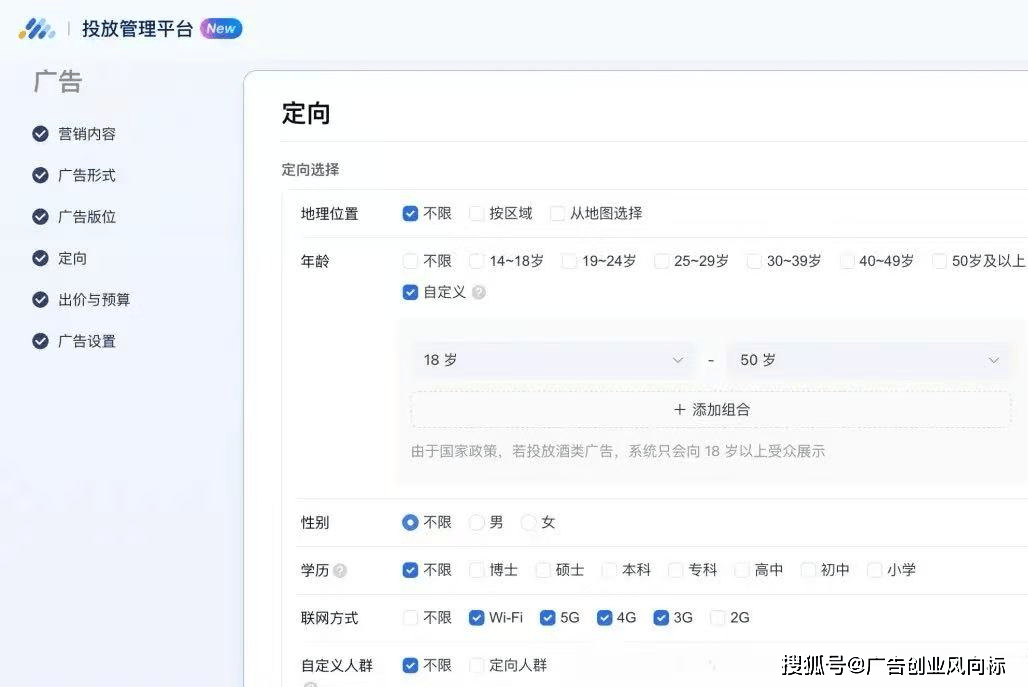Click the help icon next to 学历
This screenshot has height=687, width=1028.
pos(340,570)
